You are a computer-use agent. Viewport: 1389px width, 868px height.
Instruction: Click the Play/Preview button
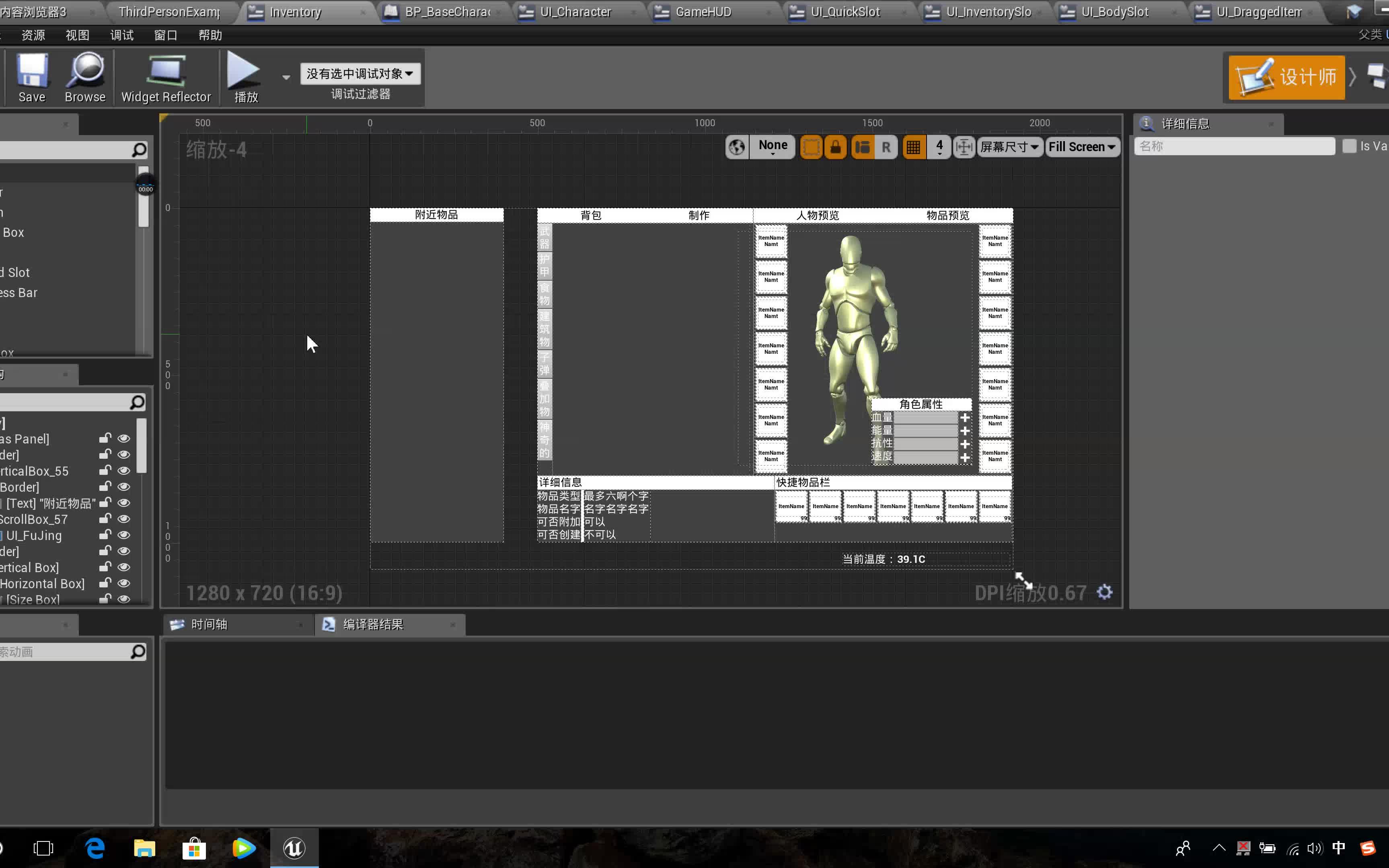pos(246,77)
